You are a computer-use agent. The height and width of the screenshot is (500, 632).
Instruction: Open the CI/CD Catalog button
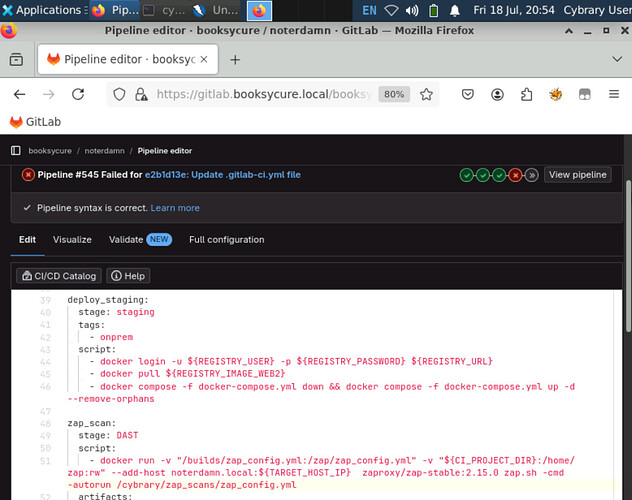pos(59,276)
